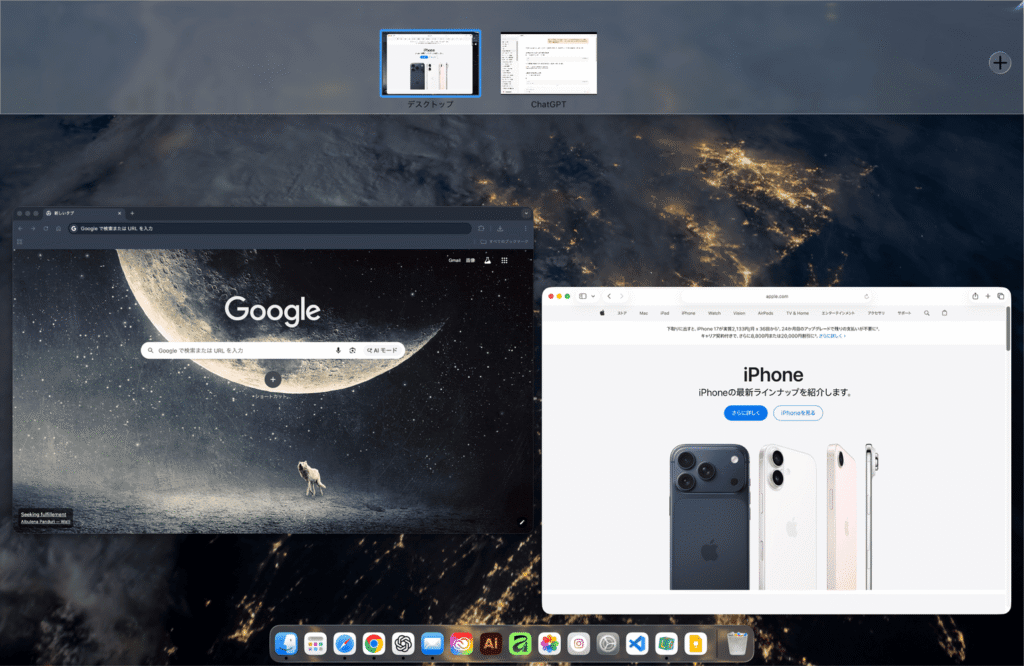Open the Photos app from Dock
The height and width of the screenshot is (666, 1024).
tap(549, 644)
